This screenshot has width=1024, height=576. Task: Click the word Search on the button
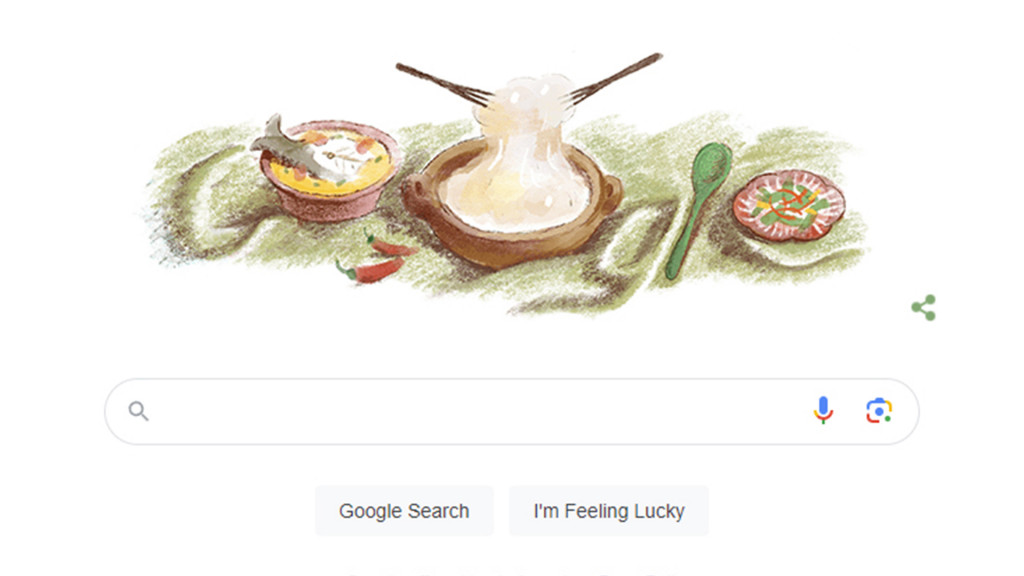pos(439,511)
